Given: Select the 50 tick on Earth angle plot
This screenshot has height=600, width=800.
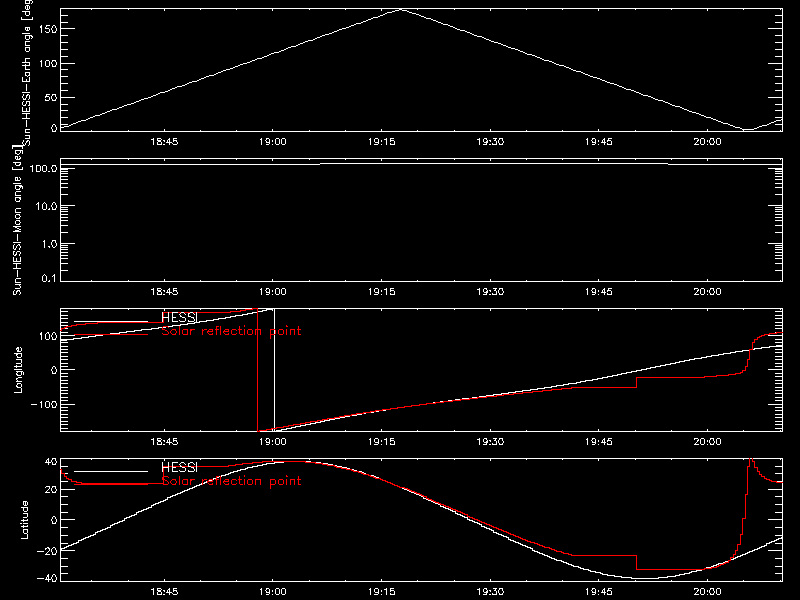Looking at the screenshot, I should coord(51,97).
